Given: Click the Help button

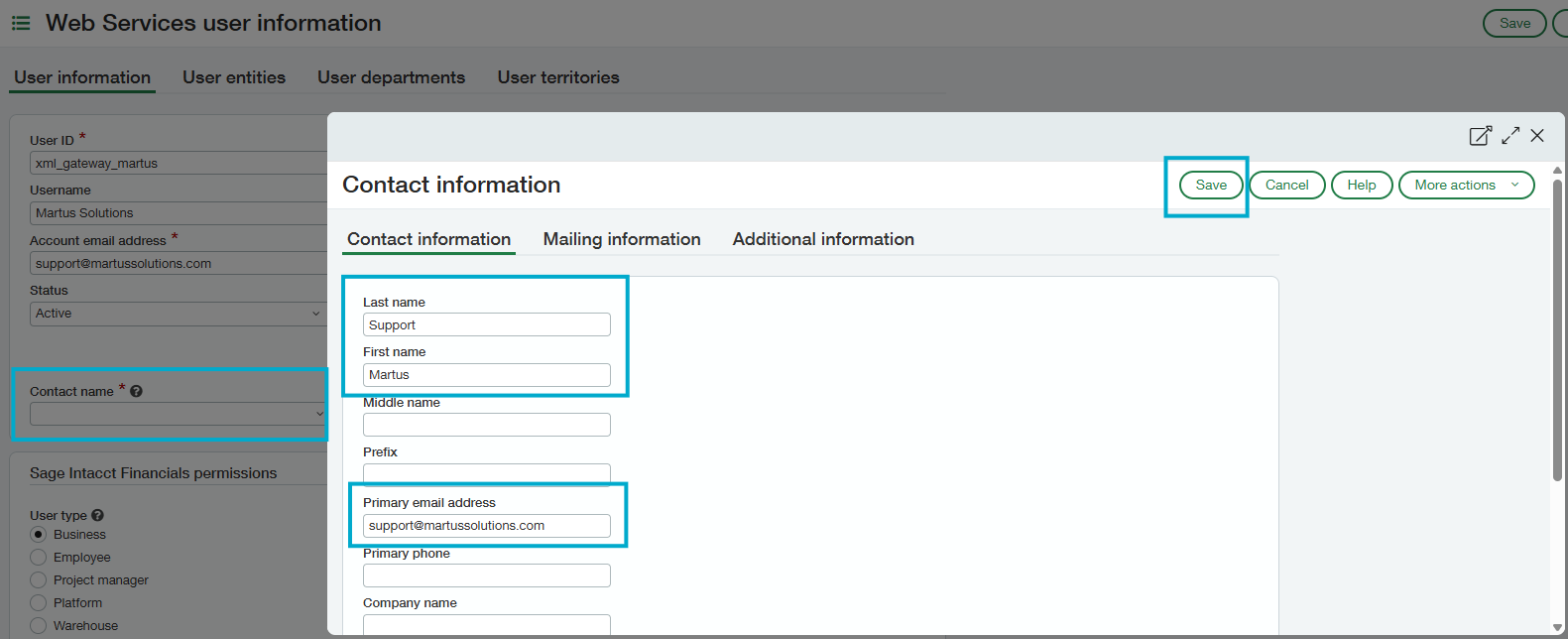Looking at the screenshot, I should [x=1362, y=186].
